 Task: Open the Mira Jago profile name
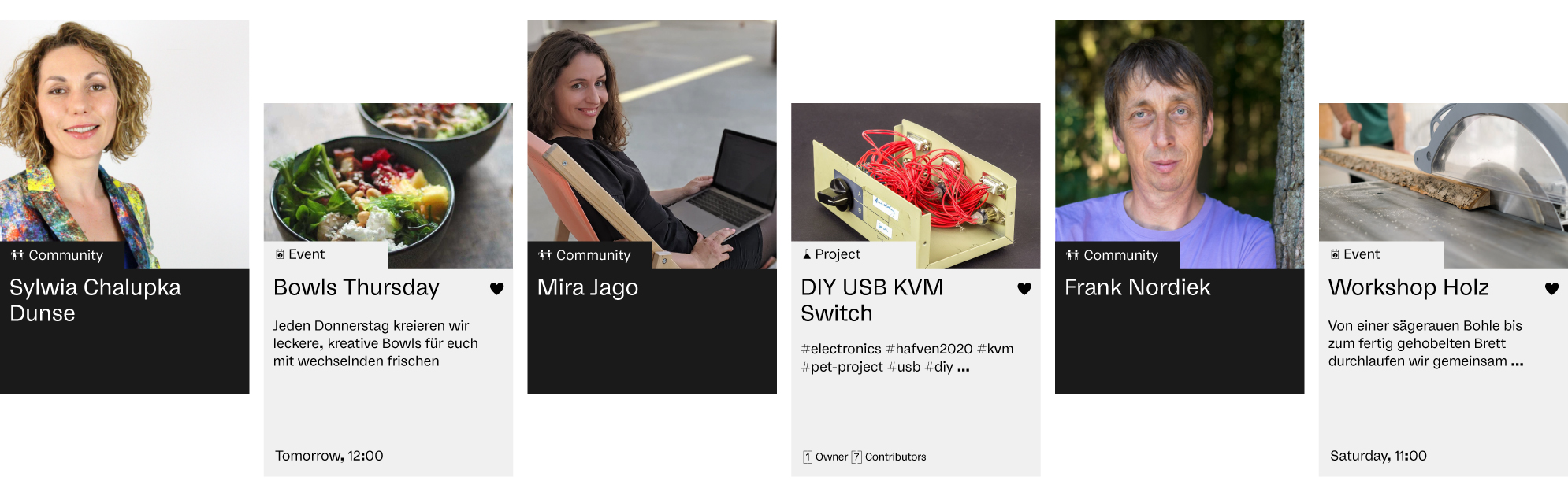pyautogui.click(x=588, y=288)
